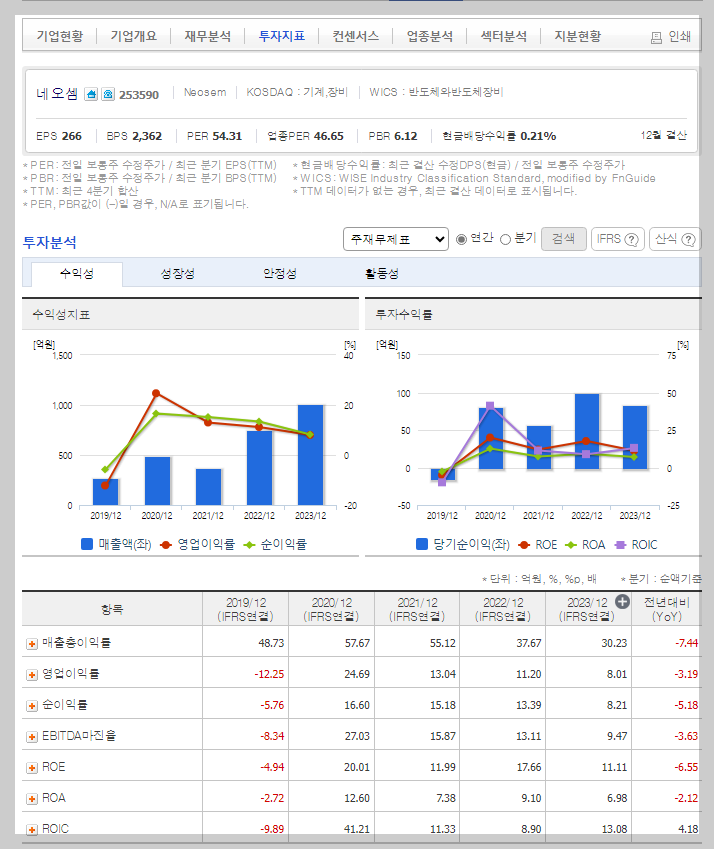This screenshot has width=714, height=849.
Task: Click the 전년대비 (YoY) column header
Action: [x=666, y=609]
